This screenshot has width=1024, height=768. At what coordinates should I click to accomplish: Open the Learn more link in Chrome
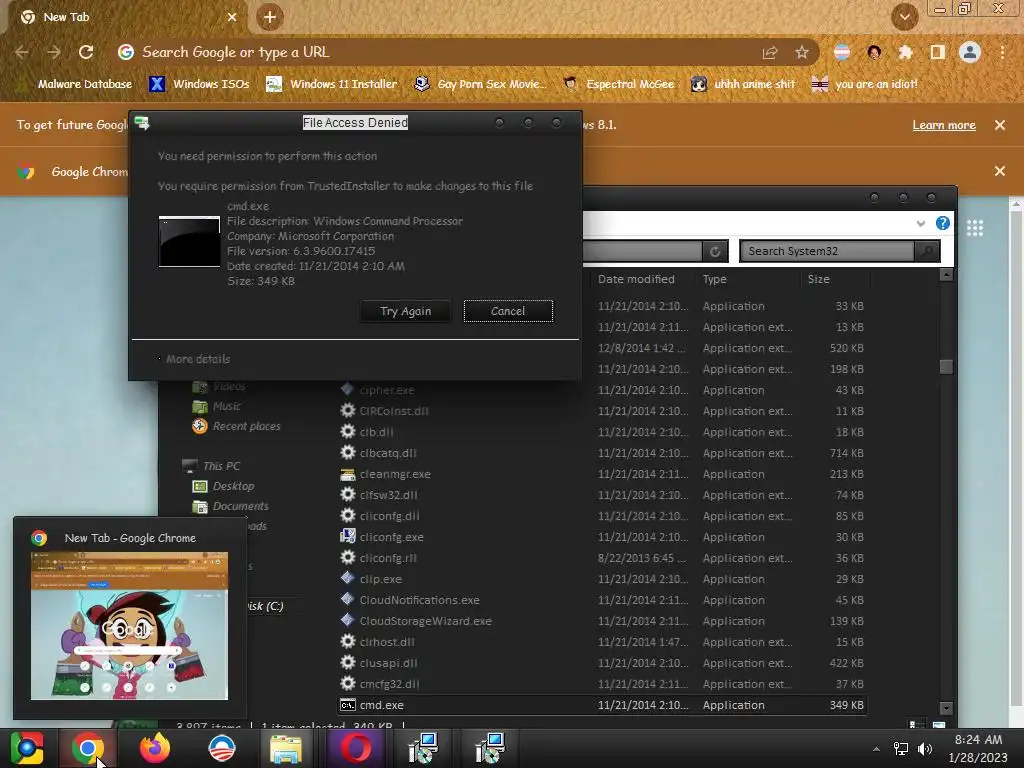944,125
